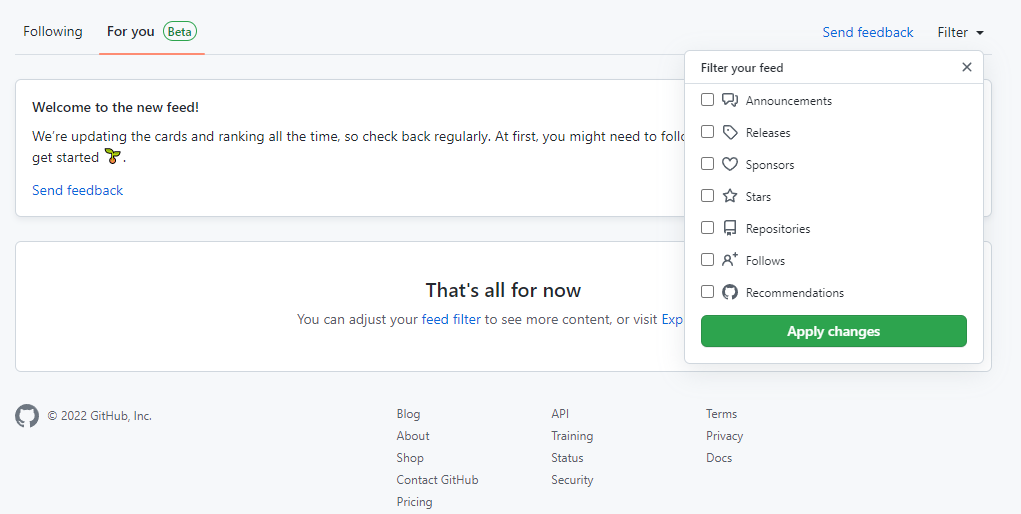This screenshot has width=1021, height=514.
Task: Tick the Releases checkbox
Action: pos(708,132)
